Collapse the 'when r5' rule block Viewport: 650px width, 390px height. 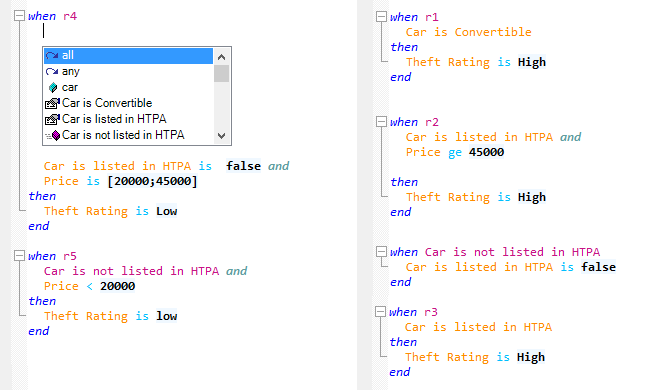click(19, 256)
